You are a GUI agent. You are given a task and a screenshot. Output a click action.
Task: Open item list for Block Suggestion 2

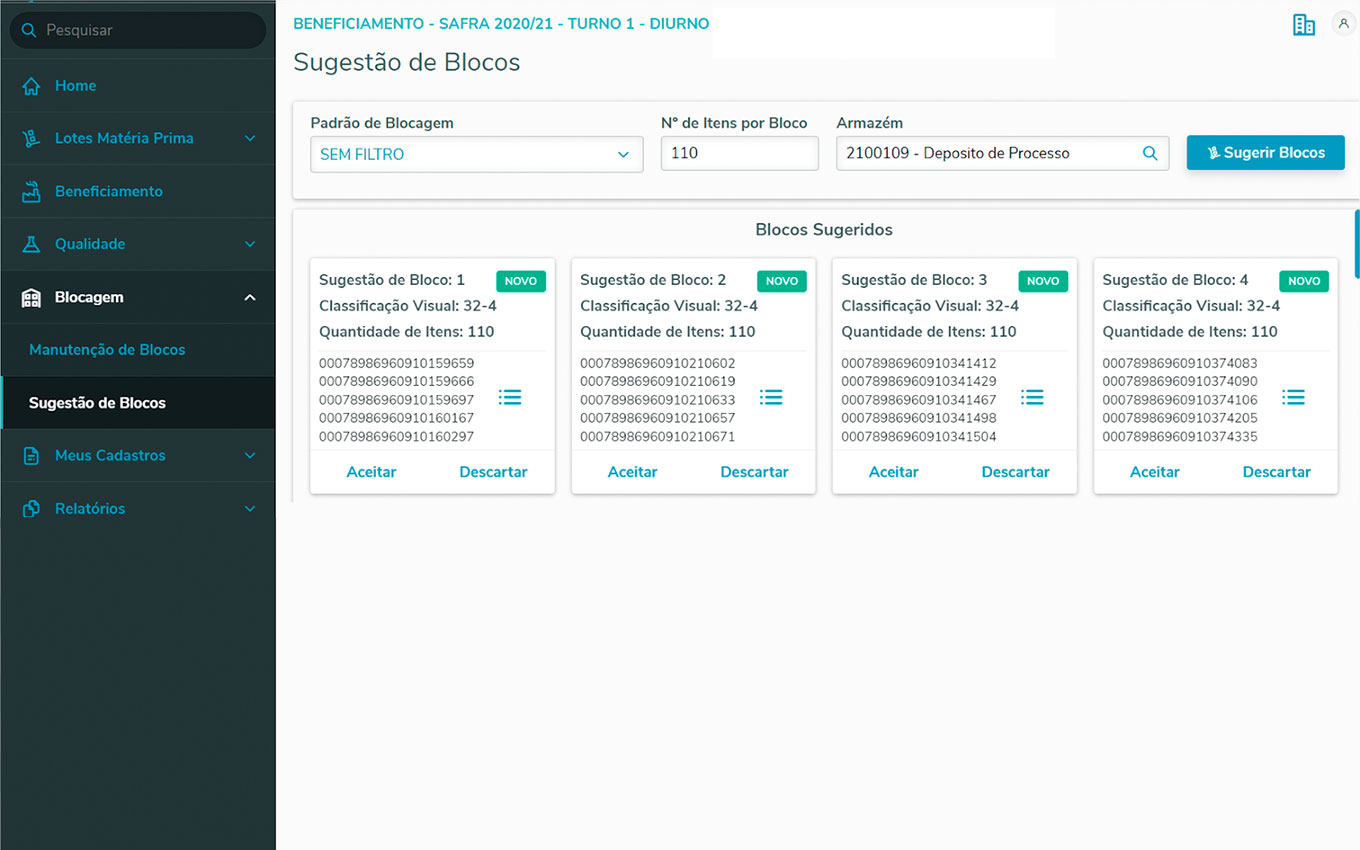(x=771, y=398)
